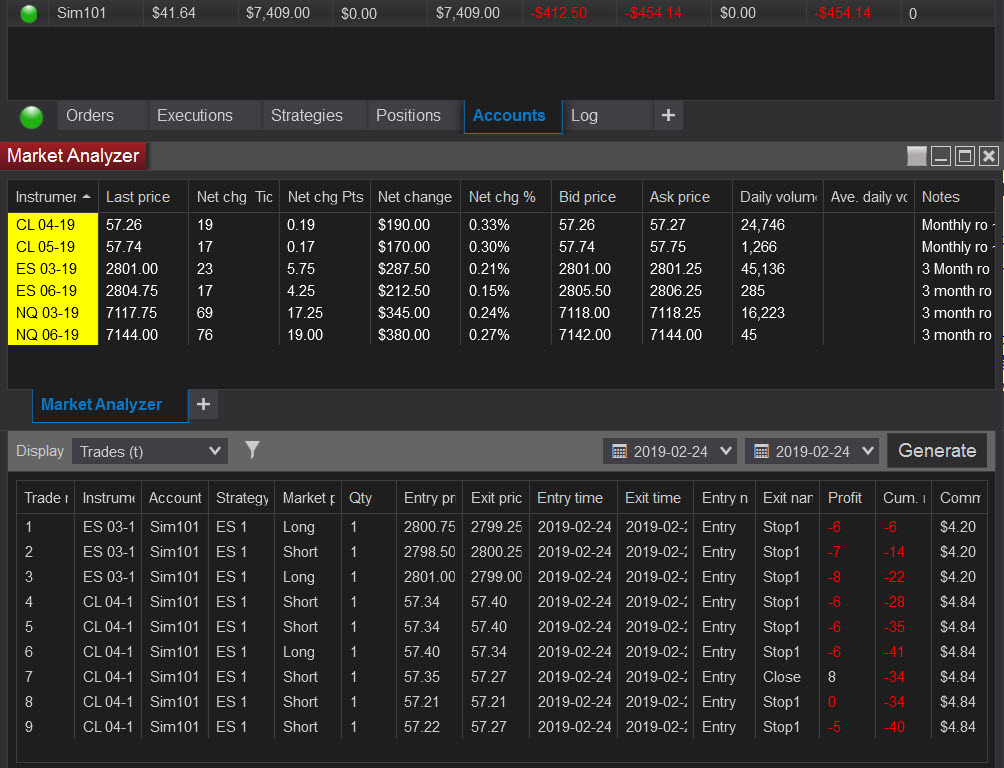This screenshot has height=768, width=1004.
Task: Select the ES 06-19 instrument cell
Action: click(53, 291)
